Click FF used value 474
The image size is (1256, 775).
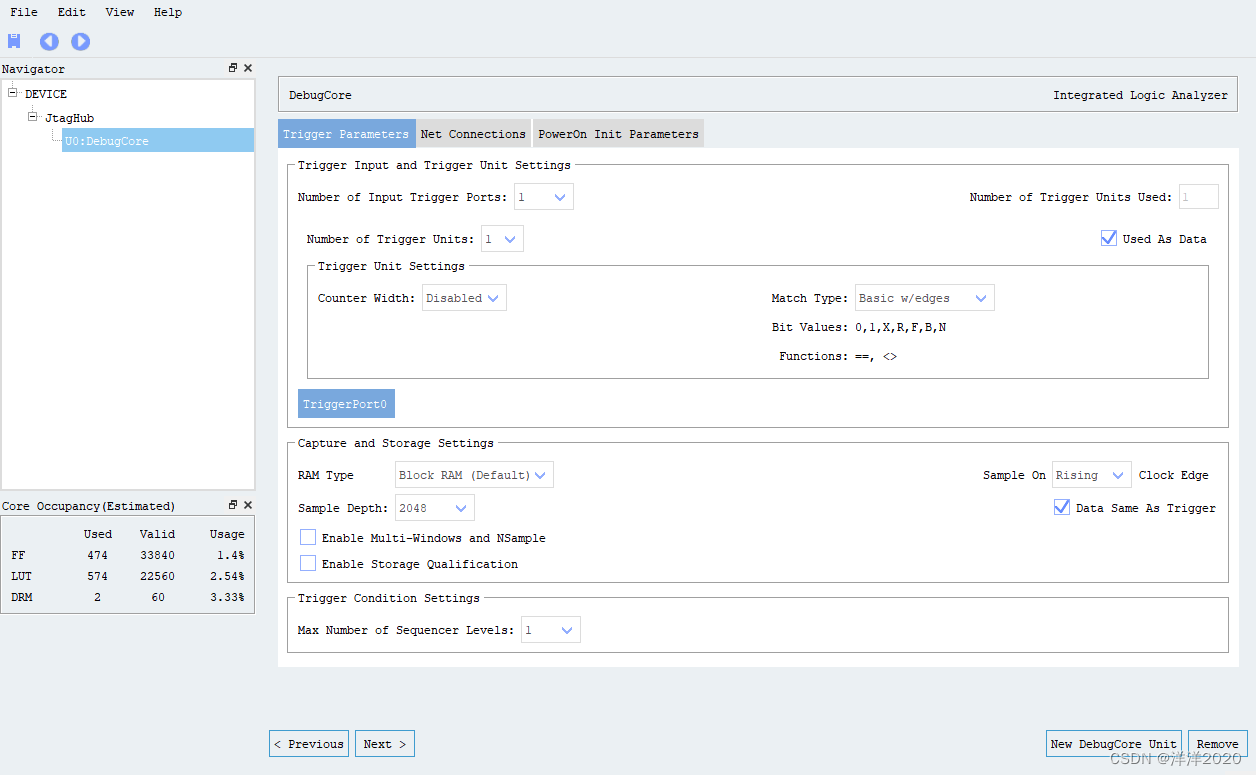point(97,555)
